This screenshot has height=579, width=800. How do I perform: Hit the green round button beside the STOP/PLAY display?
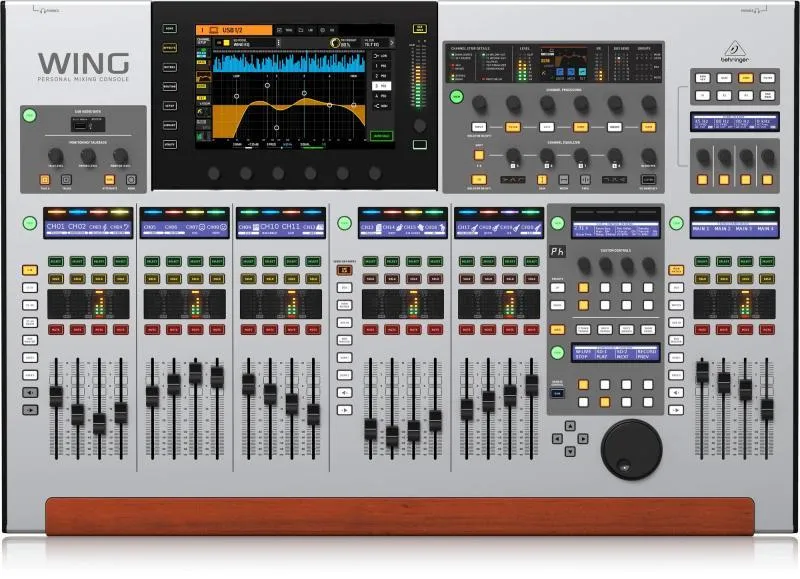[557, 352]
